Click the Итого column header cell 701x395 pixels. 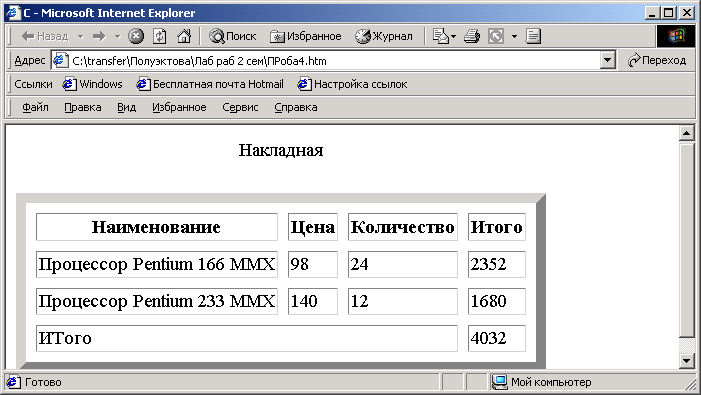[497, 227]
